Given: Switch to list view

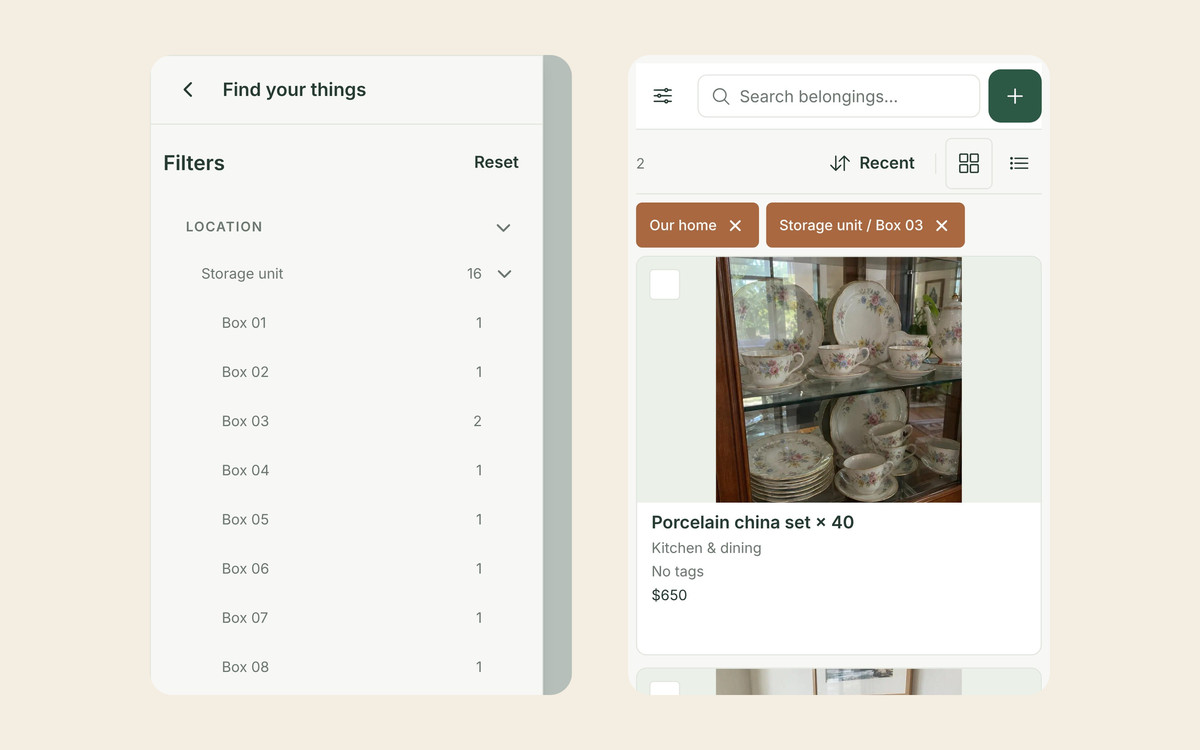Looking at the screenshot, I should (1019, 163).
